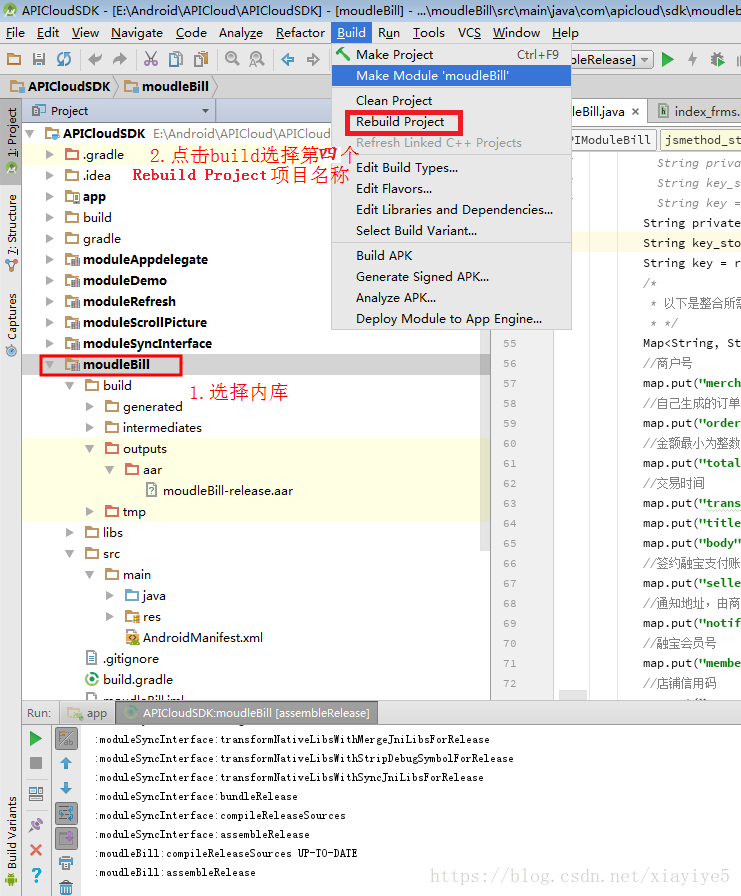The image size is (741, 896).
Task: Open moudleBill-release.aar file
Action: pos(227,491)
